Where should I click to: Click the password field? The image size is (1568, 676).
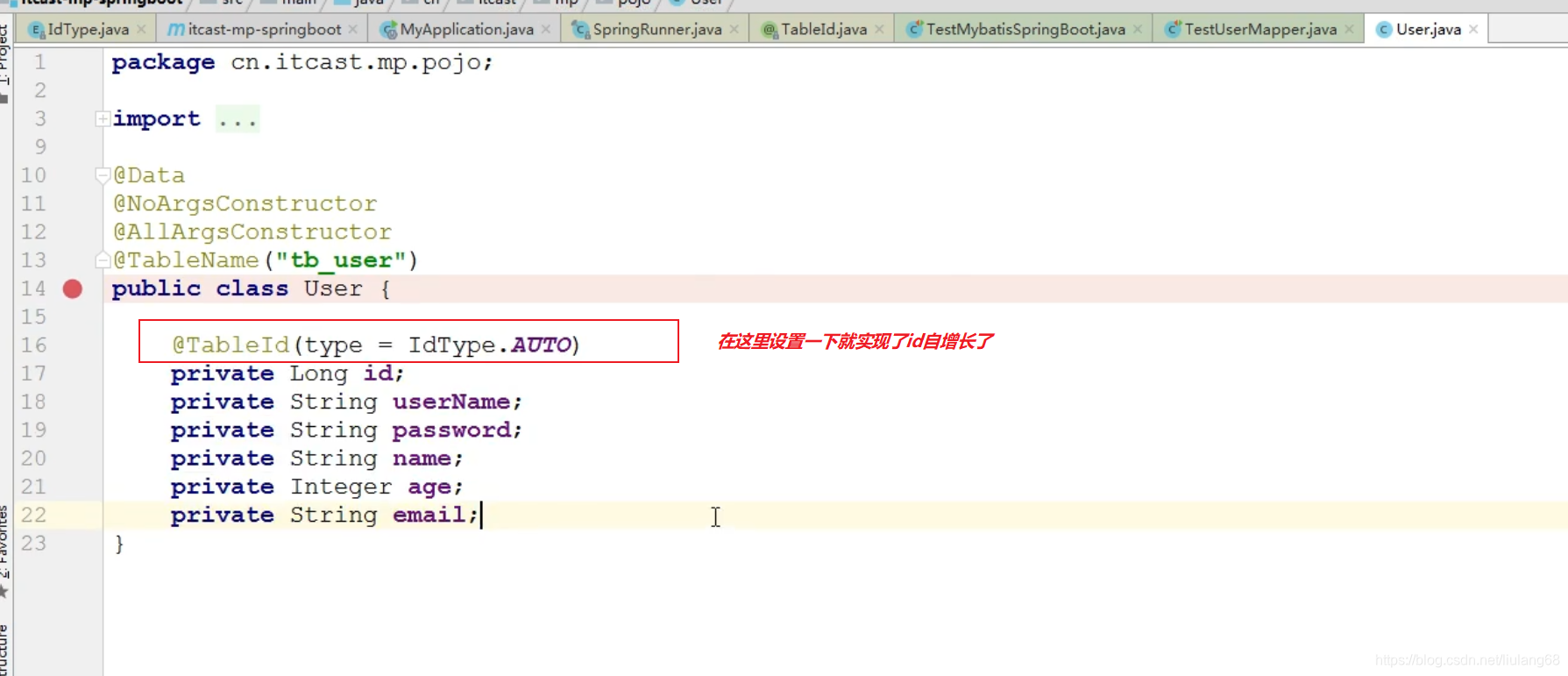click(x=451, y=430)
